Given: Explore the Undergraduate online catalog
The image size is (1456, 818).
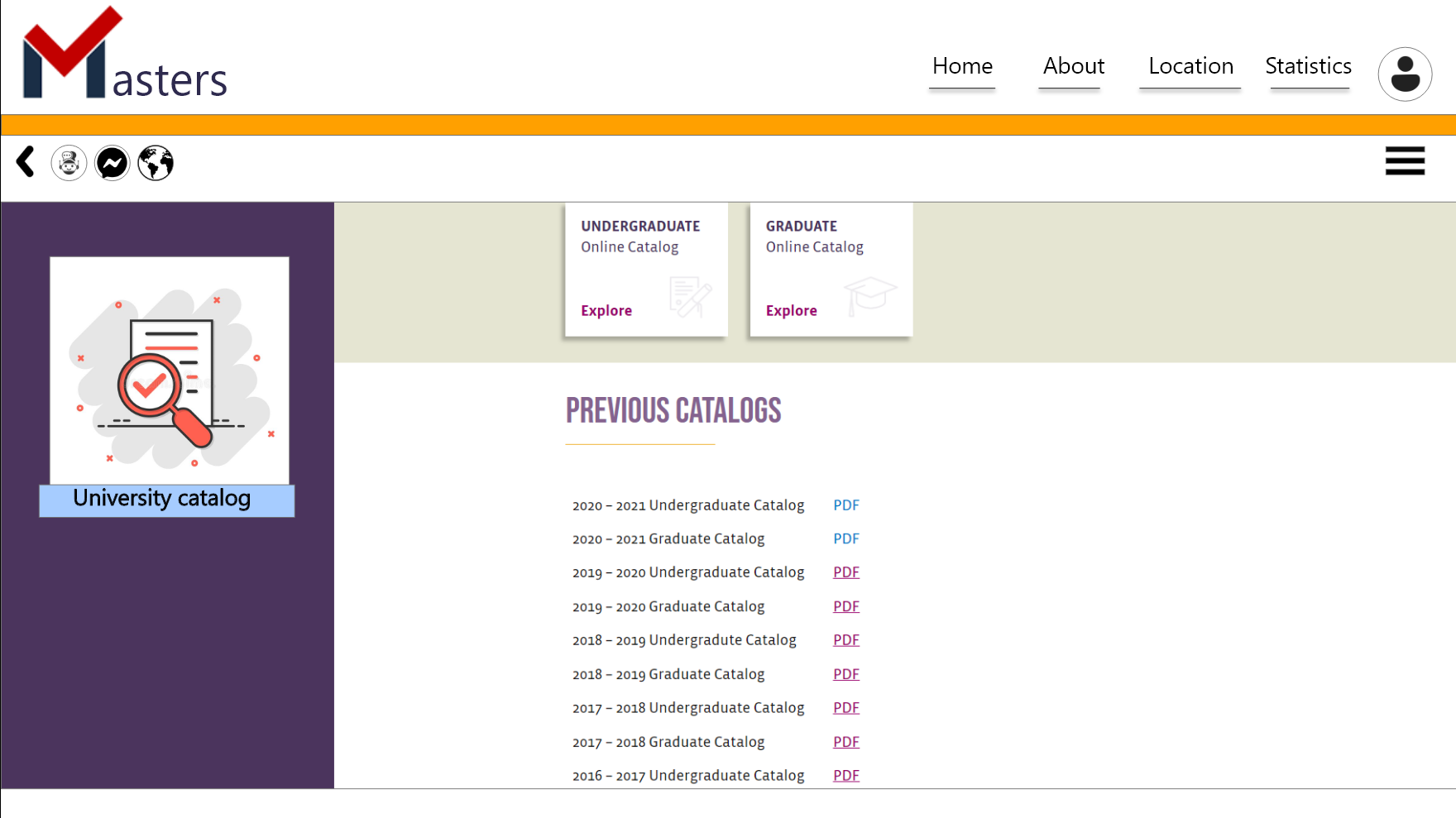Looking at the screenshot, I should point(606,311).
